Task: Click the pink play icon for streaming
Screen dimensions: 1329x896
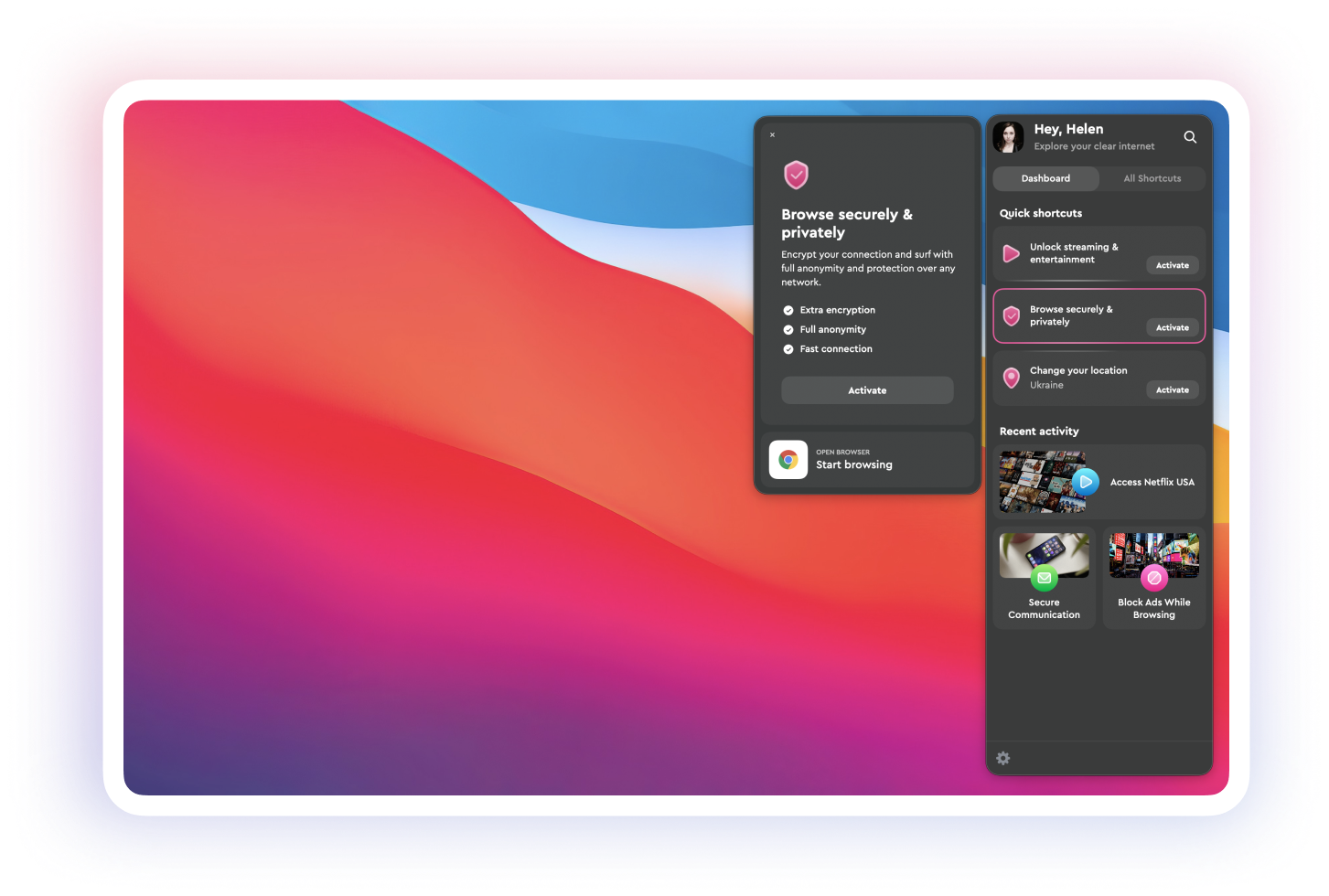Action: 1012,253
